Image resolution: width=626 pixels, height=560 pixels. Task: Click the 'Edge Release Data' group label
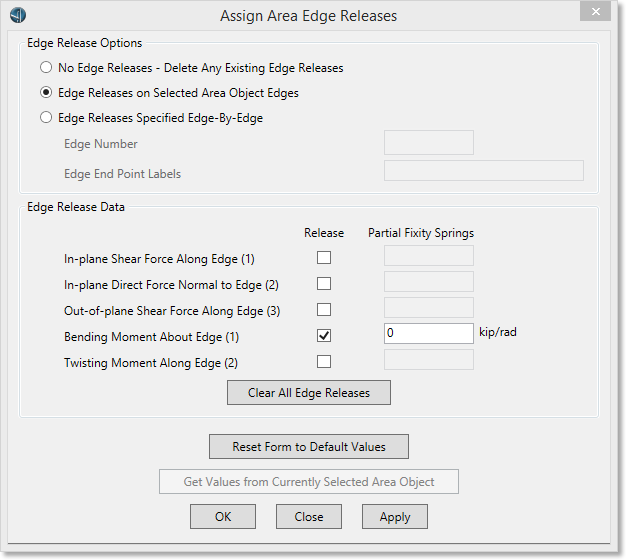pos(76,207)
